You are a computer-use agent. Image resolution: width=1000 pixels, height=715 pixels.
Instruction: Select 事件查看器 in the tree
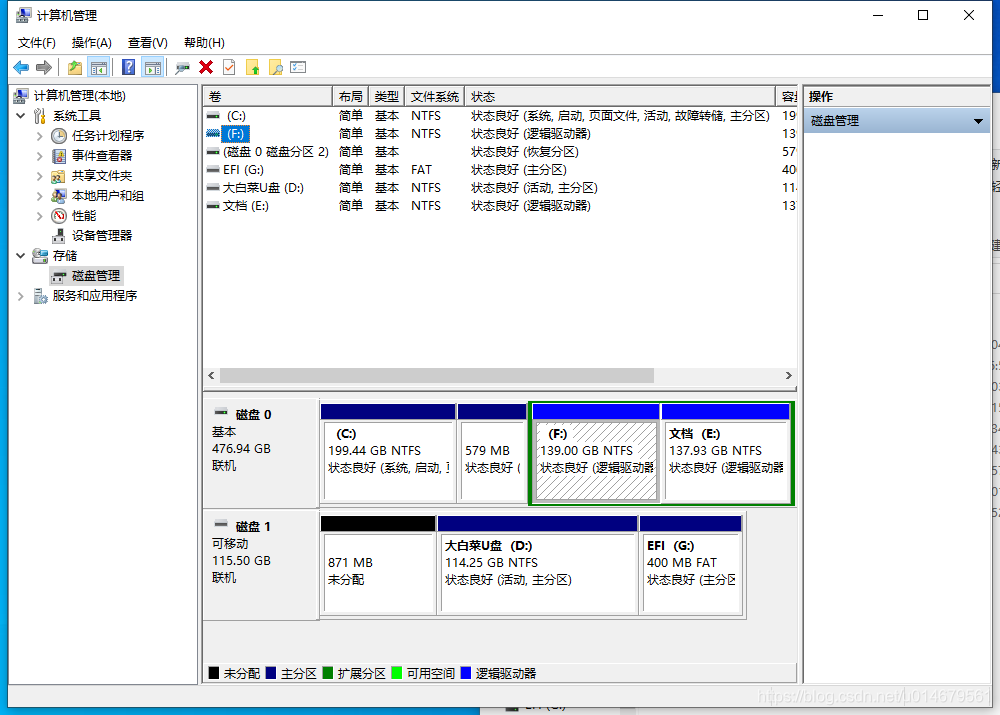point(102,156)
